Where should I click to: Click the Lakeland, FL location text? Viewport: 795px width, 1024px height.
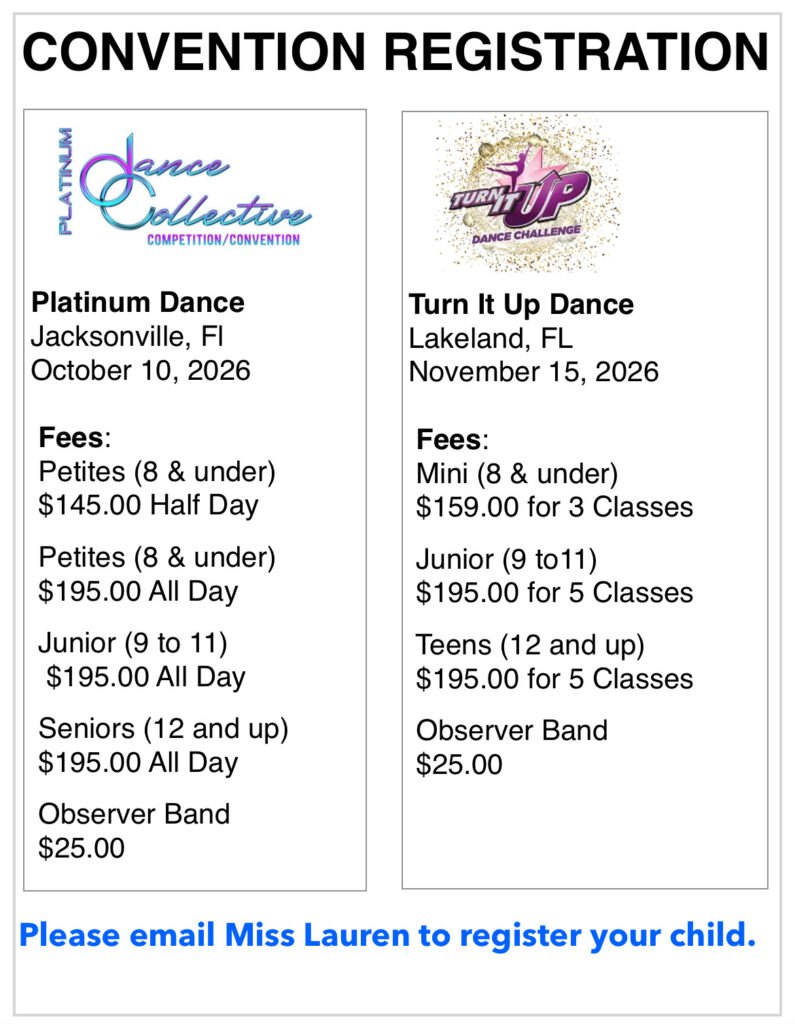[x=491, y=338]
